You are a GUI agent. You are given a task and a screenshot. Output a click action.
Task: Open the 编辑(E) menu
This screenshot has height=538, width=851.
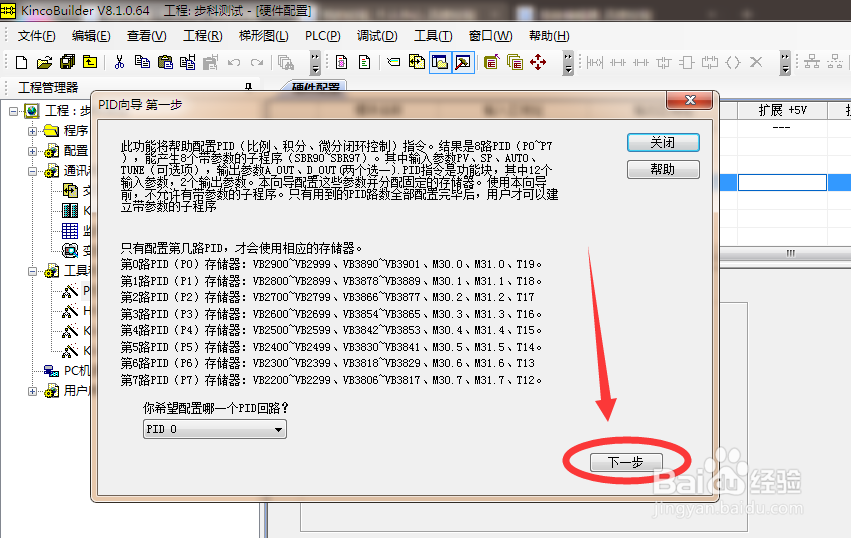tap(91, 36)
